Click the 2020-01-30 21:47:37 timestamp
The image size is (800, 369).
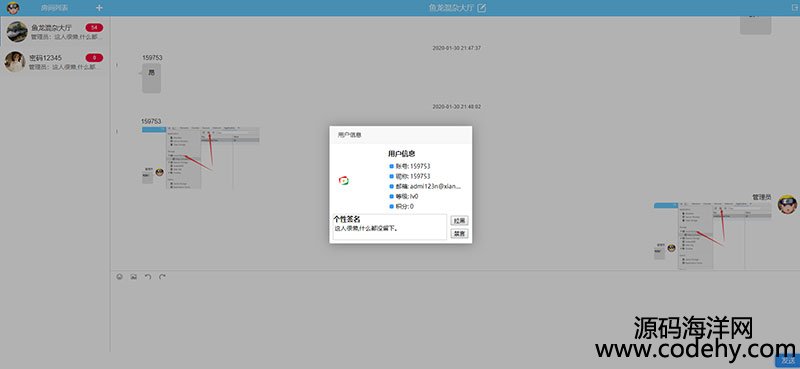pyautogui.click(x=457, y=48)
